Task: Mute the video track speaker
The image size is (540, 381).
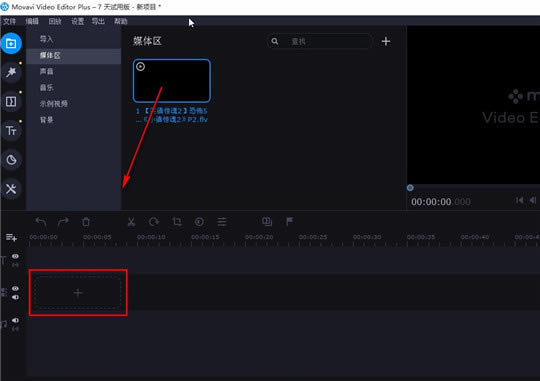Action: coord(15,297)
